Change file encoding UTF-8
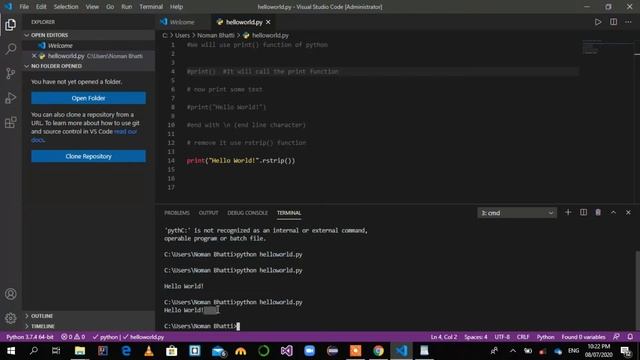Screen dimensions: 640x360 click(502, 337)
